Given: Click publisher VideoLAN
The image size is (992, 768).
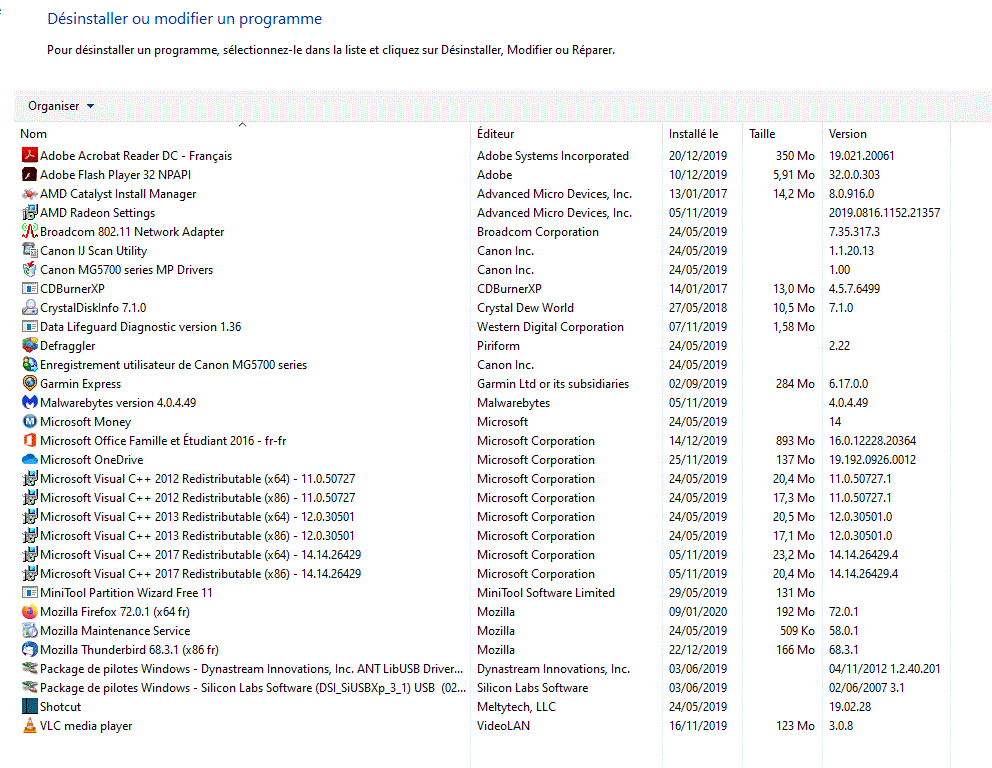Looking at the screenshot, I should coord(504,725).
